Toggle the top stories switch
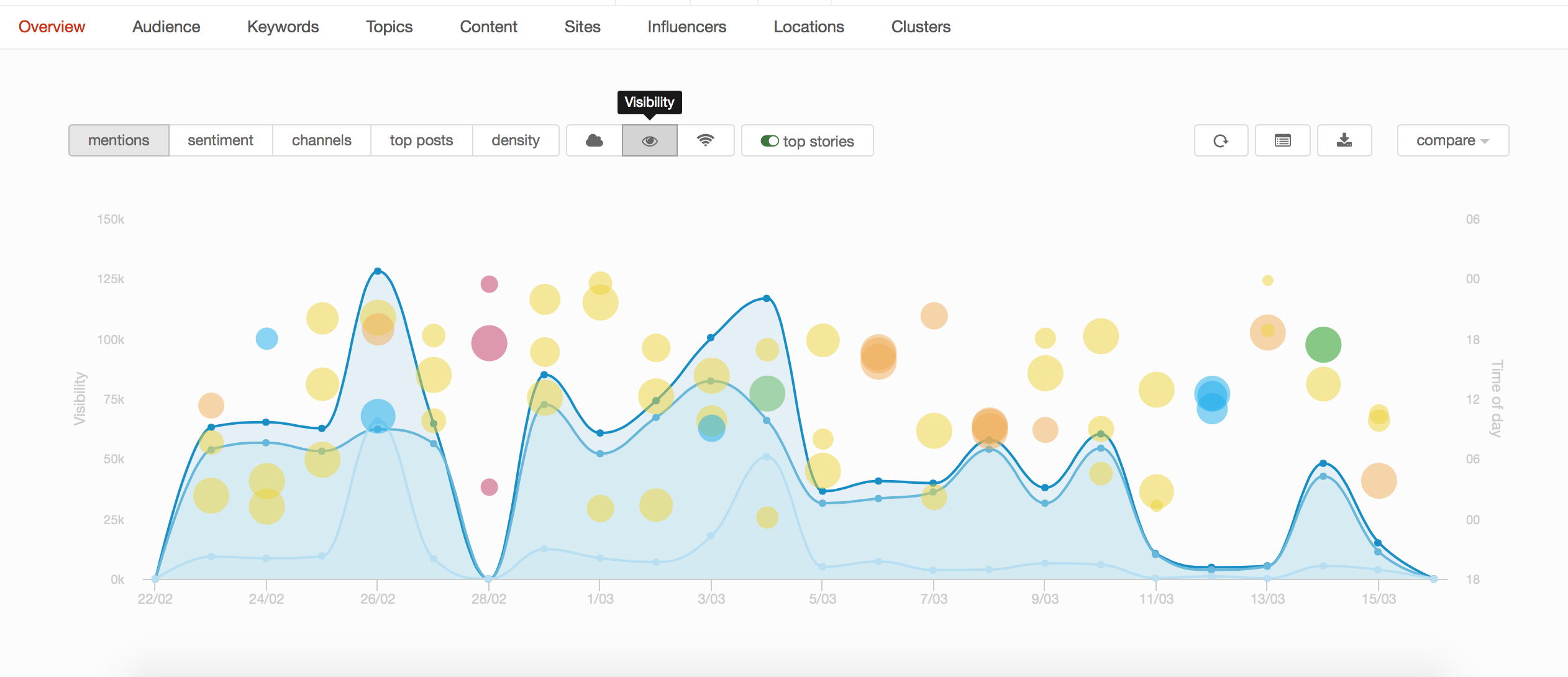 click(x=770, y=141)
